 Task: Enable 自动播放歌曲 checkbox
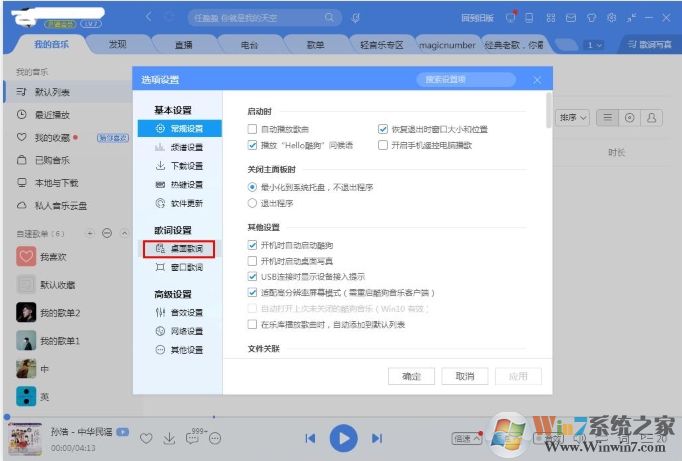252,129
